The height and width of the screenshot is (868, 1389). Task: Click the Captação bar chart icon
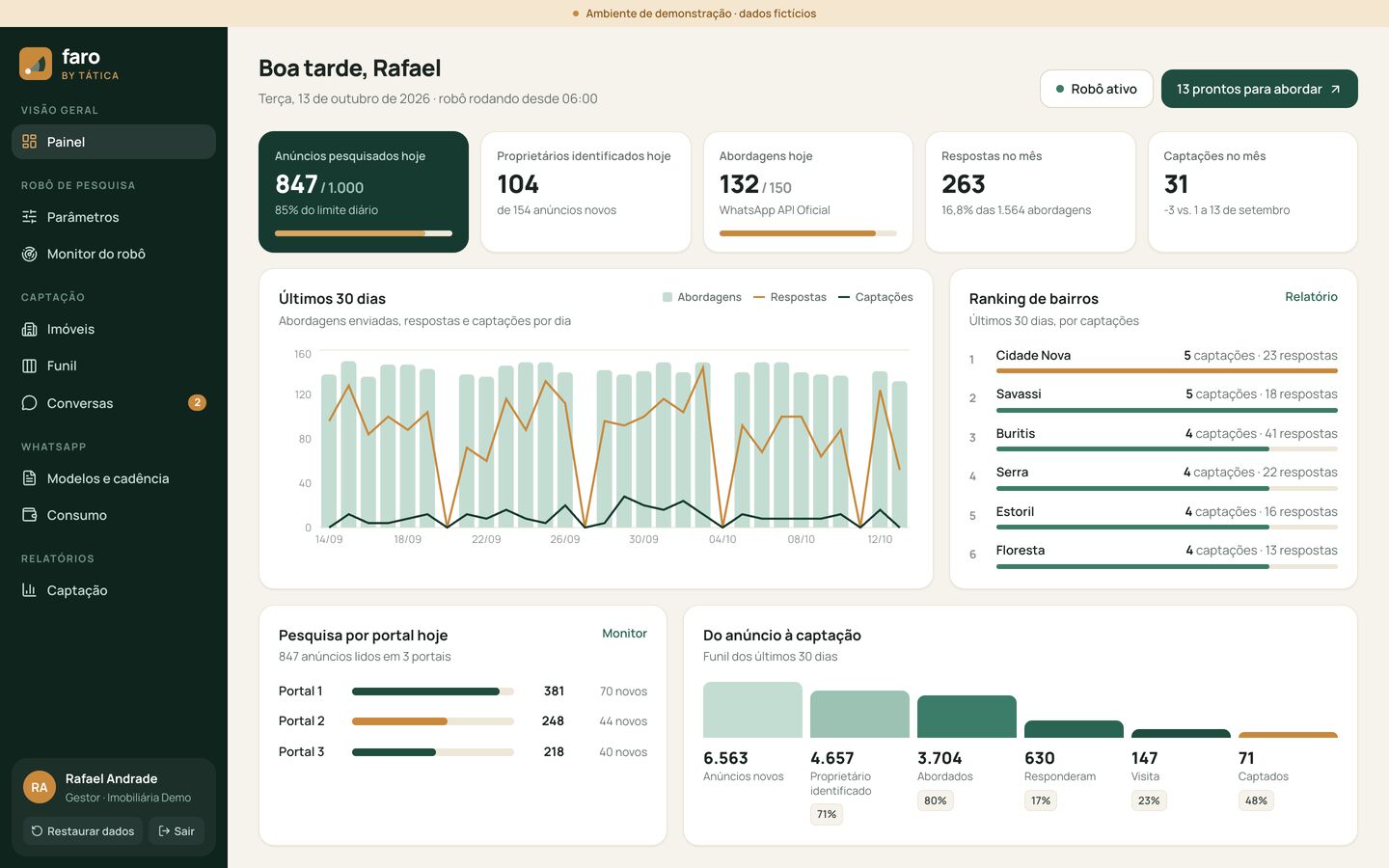30,590
